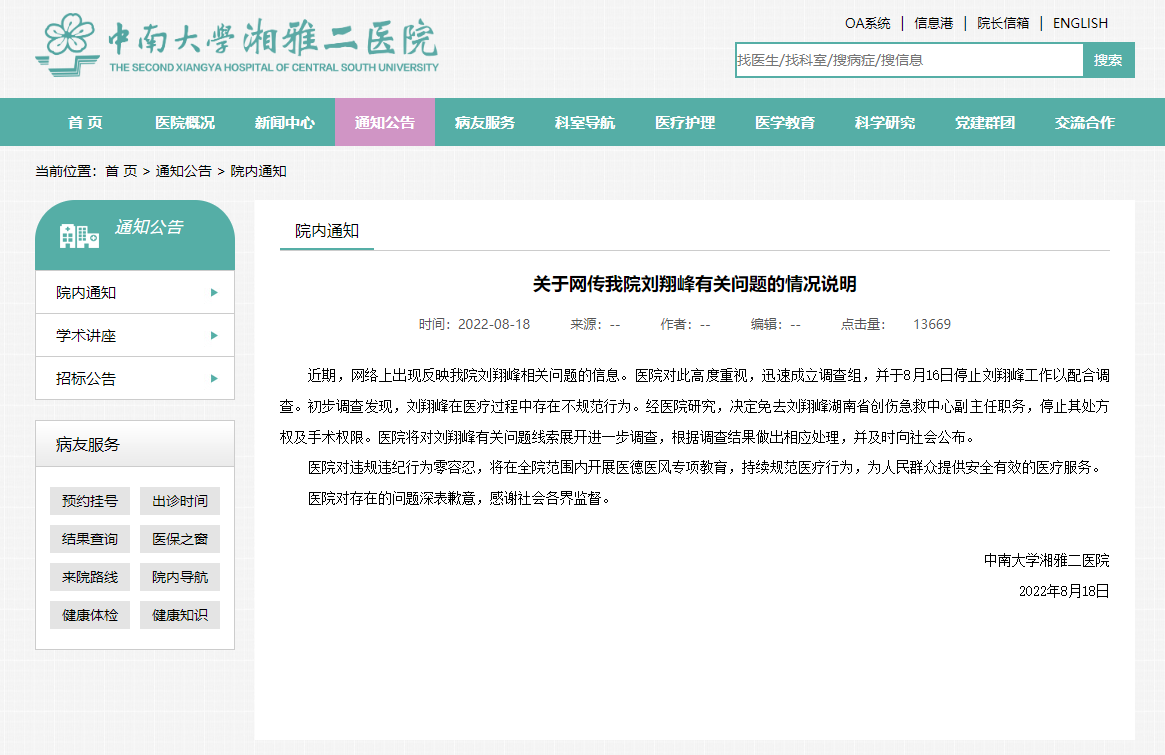Click the hospital flower logo

[68, 44]
